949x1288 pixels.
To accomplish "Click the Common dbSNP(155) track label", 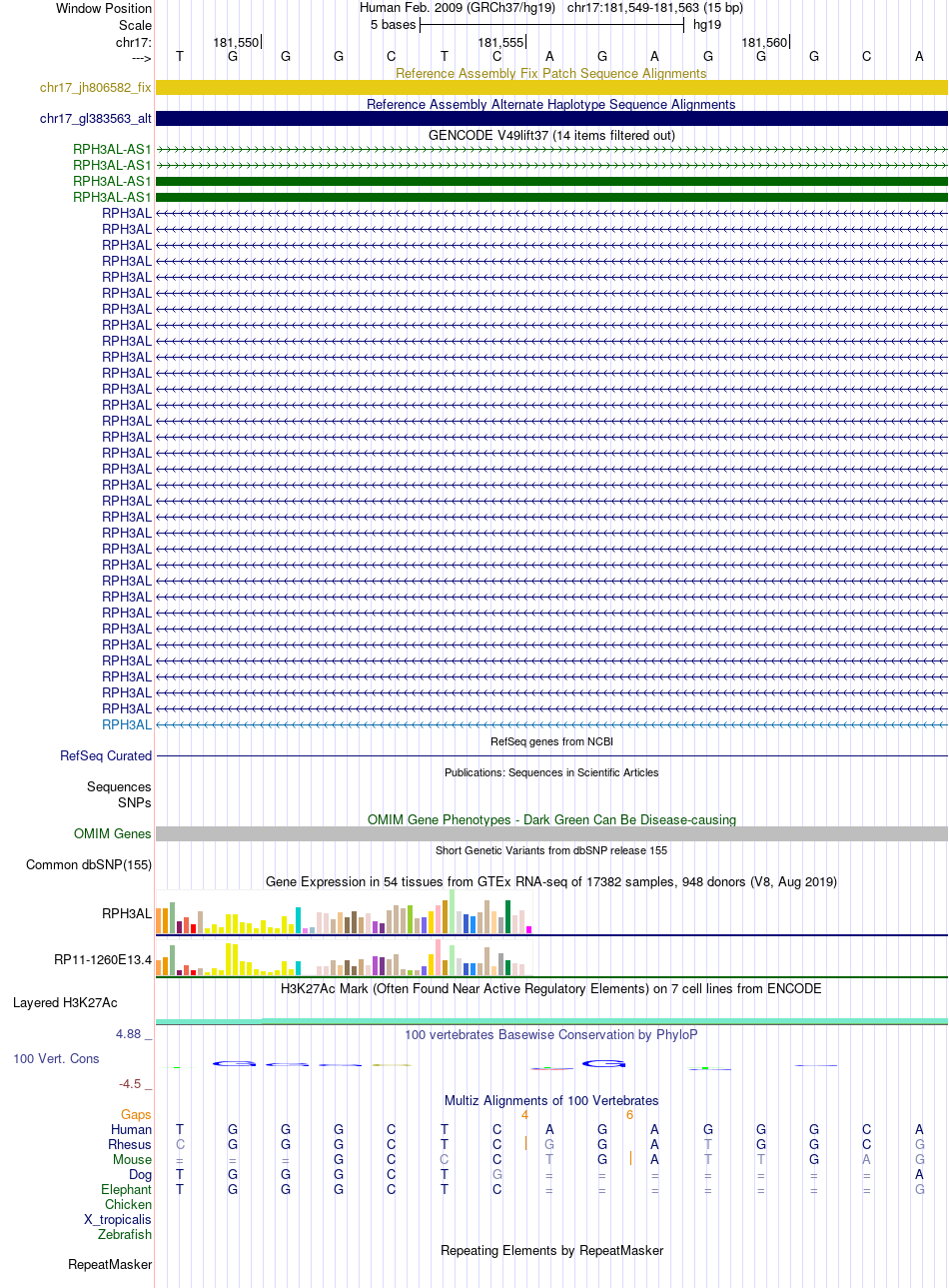I will 89,864.
